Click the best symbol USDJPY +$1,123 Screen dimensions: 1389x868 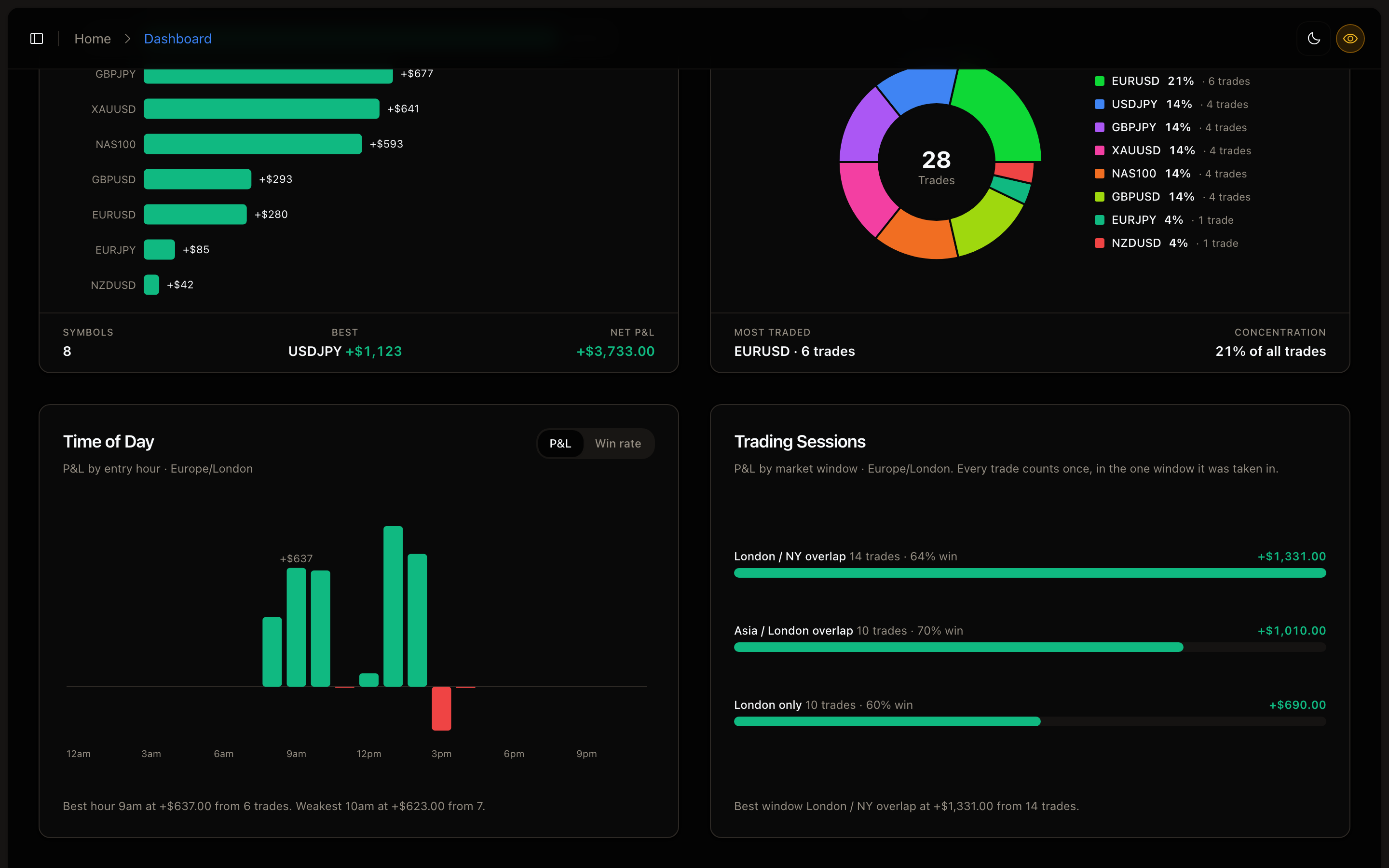(345, 352)
